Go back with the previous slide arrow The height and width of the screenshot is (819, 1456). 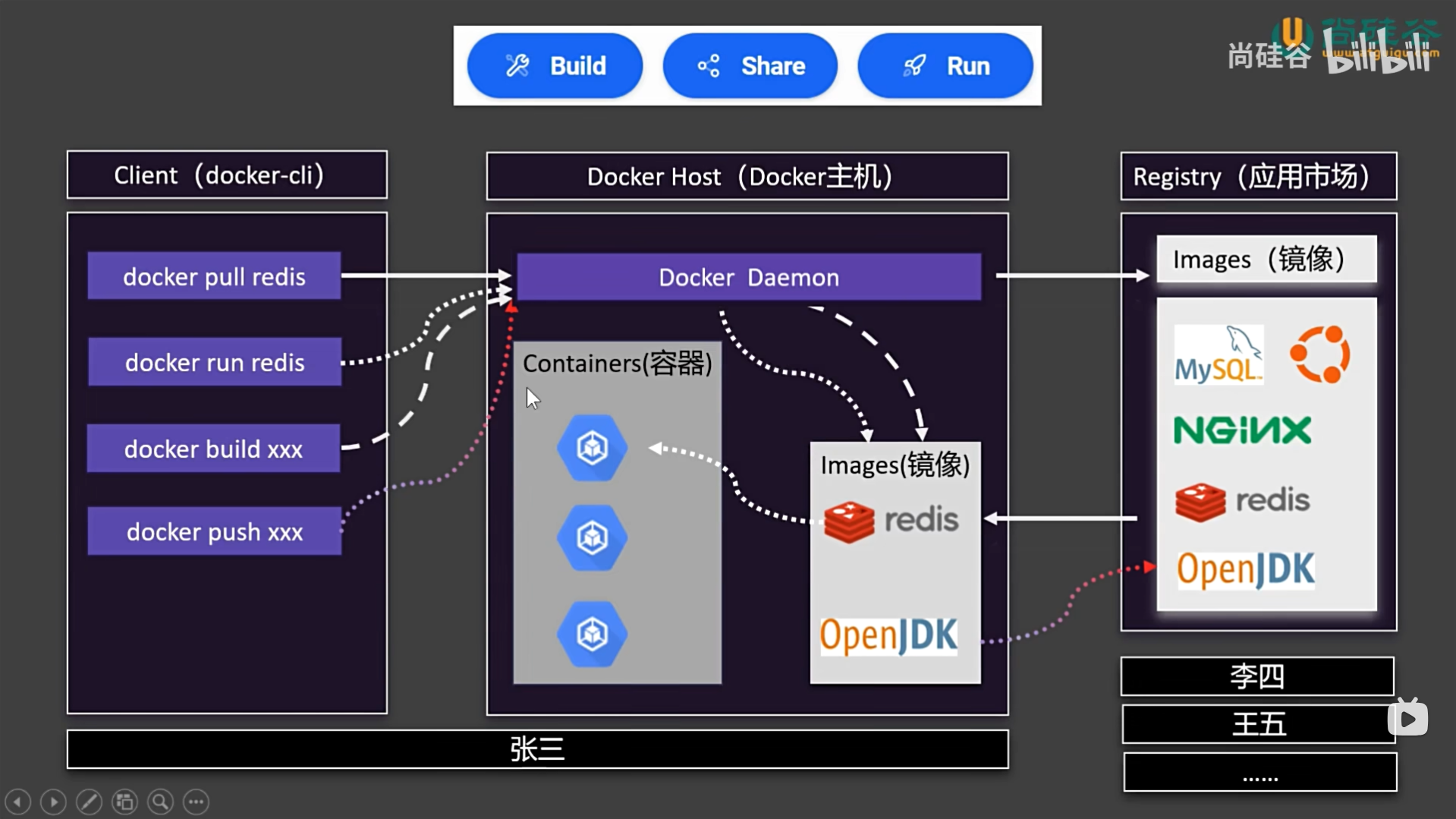click(x=17, y=801)
